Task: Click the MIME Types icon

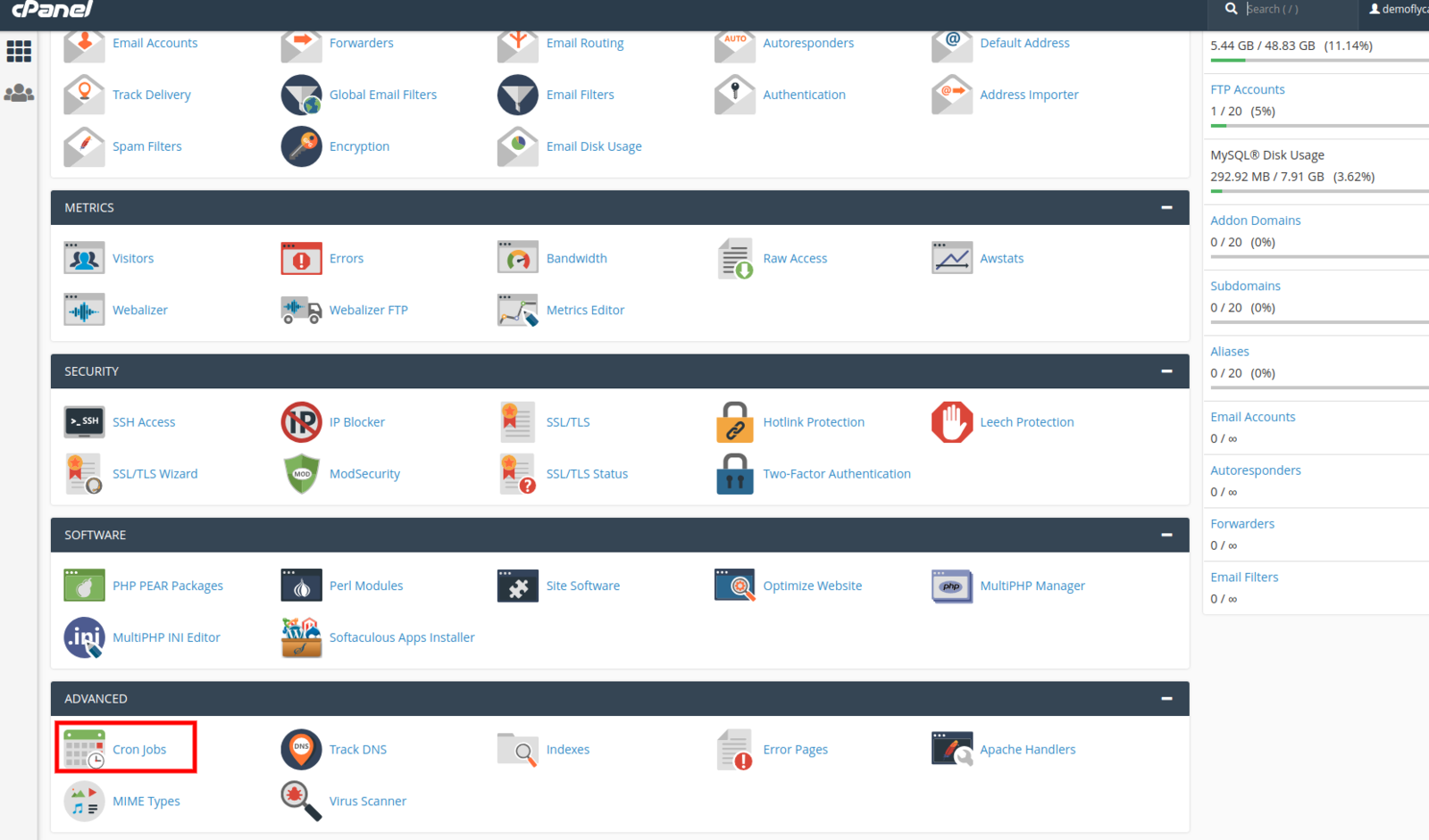Action: tap(84, 802)
